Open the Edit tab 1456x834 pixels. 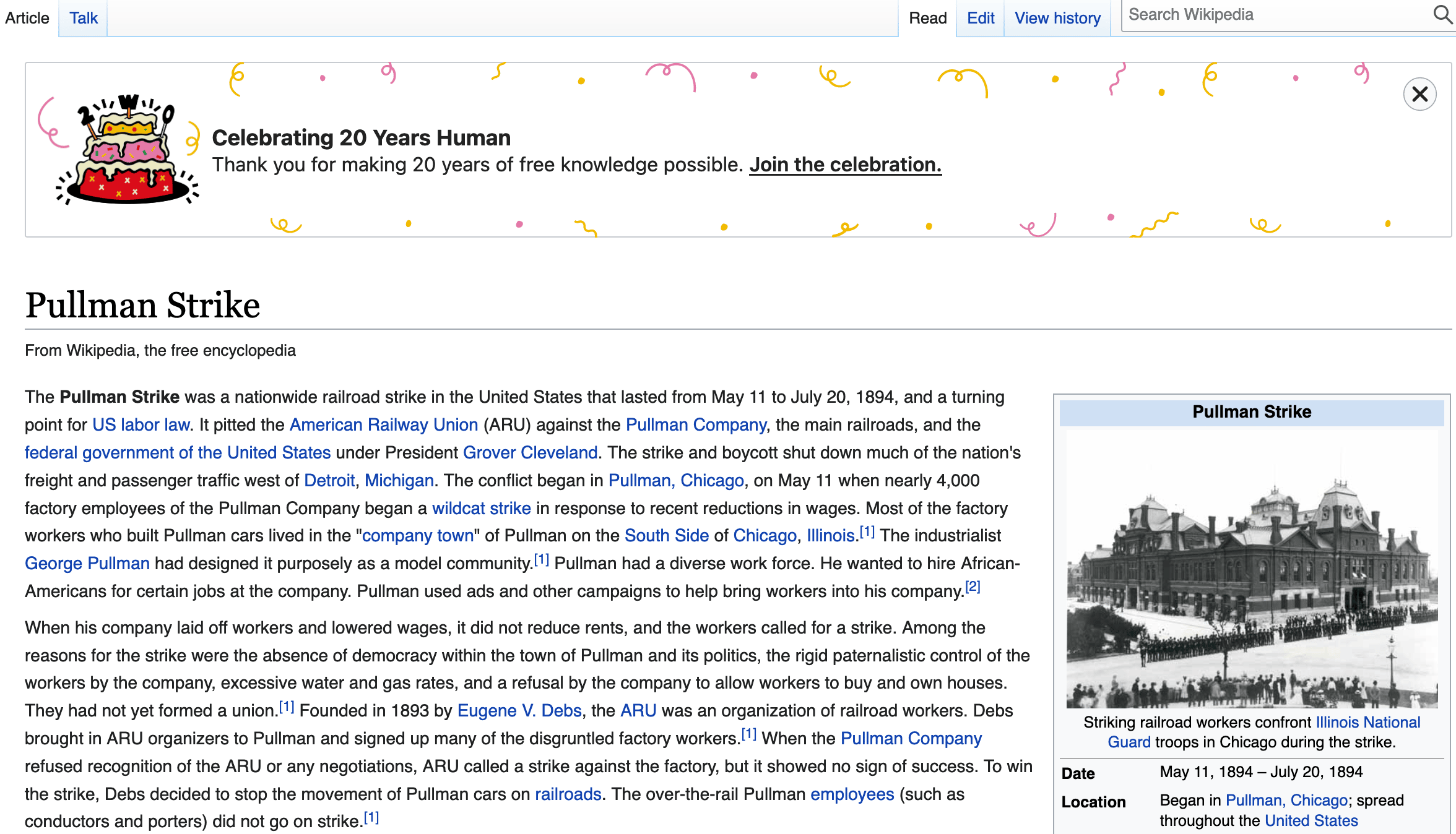[981, 18]
